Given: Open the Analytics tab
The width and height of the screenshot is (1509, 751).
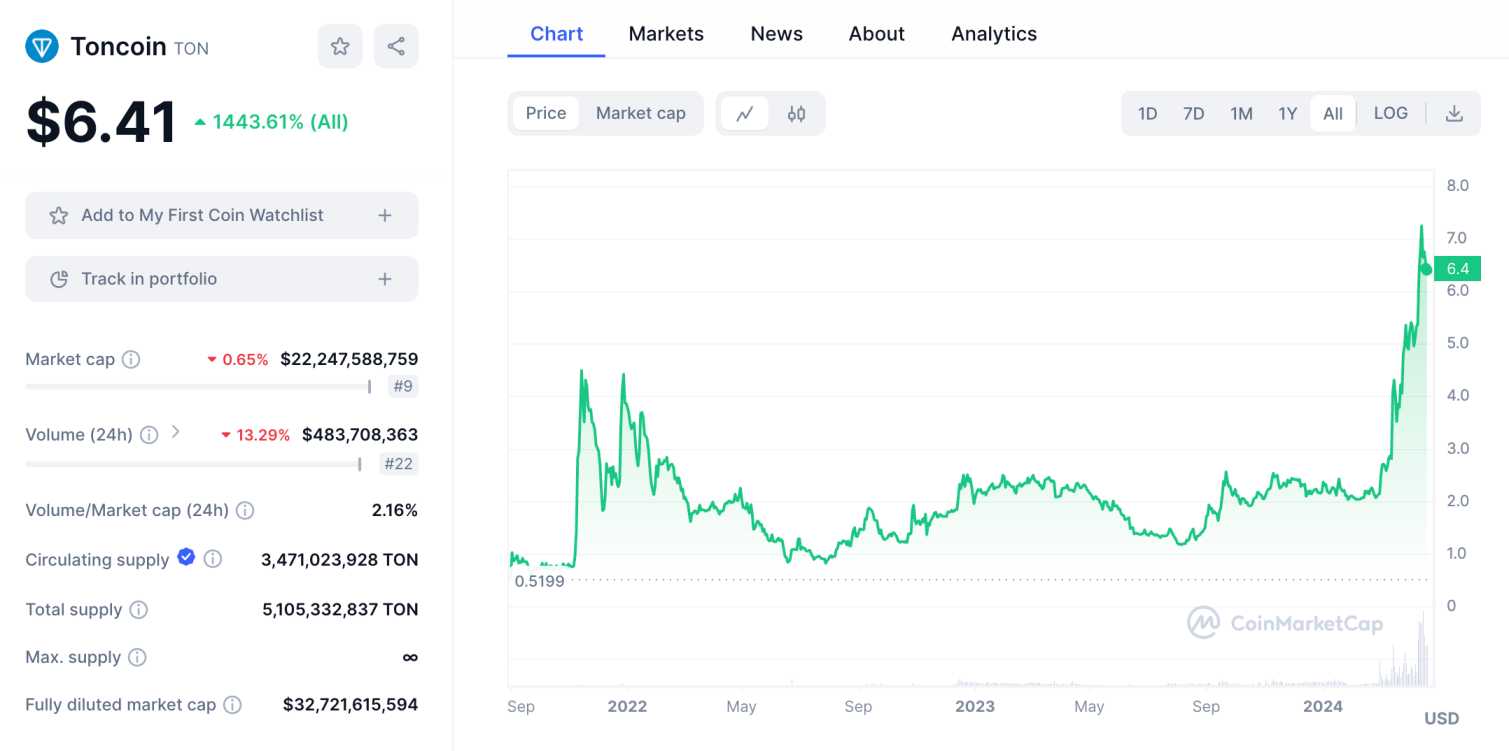Looking at the screenshot, I should 994,34.
